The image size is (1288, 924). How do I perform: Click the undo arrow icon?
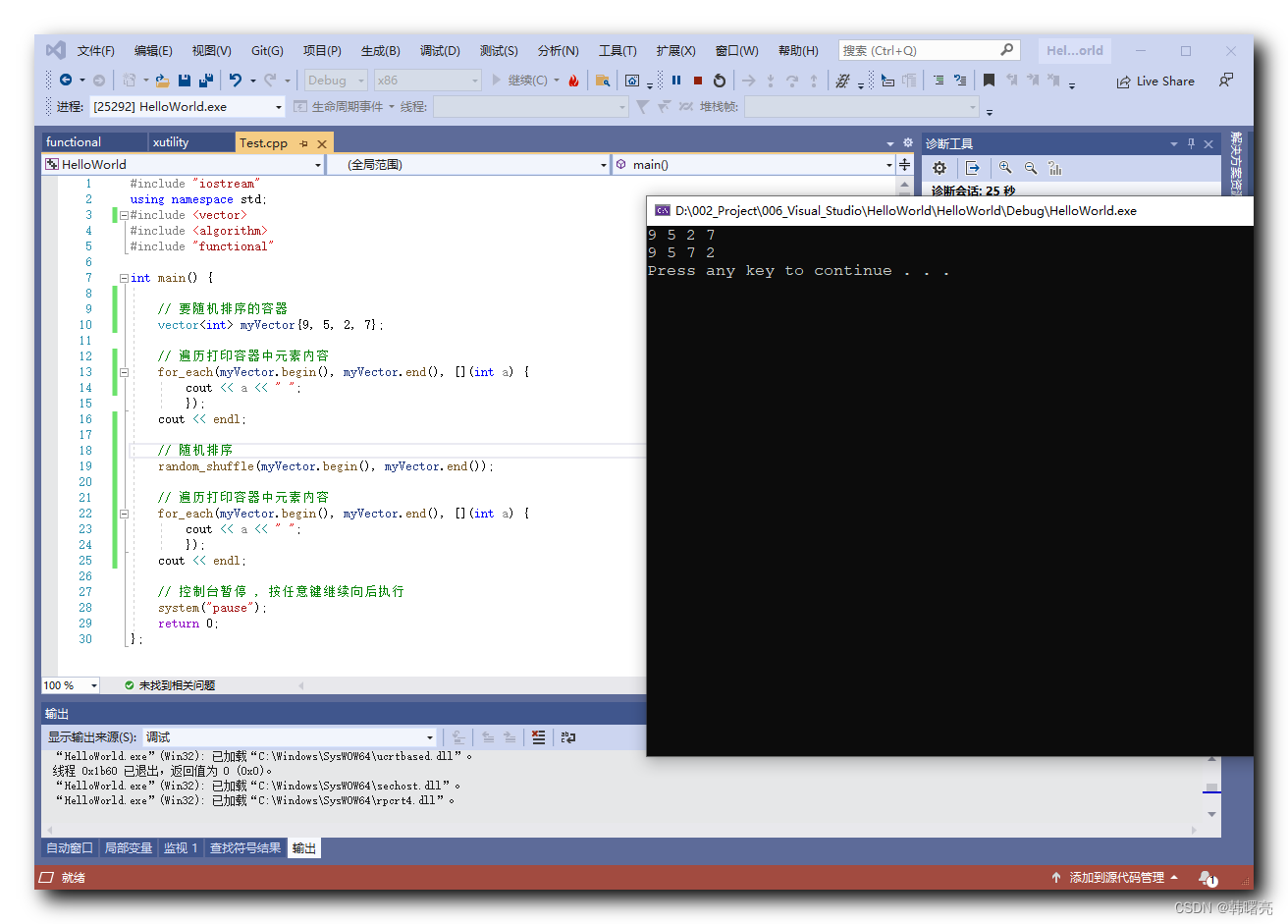click(236, 81)
